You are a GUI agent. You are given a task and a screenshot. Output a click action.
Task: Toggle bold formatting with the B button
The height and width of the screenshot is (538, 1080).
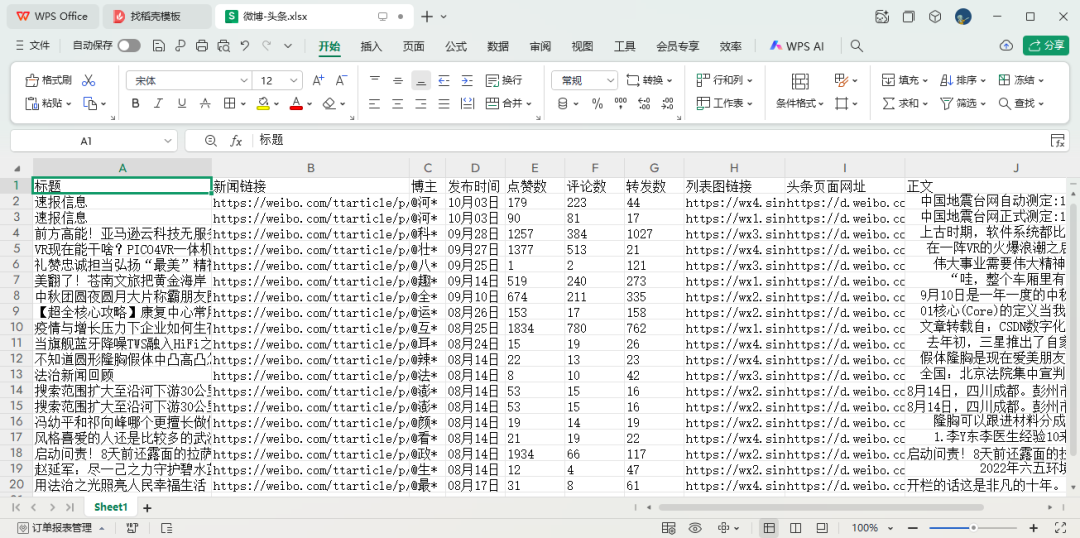[135, 104]
